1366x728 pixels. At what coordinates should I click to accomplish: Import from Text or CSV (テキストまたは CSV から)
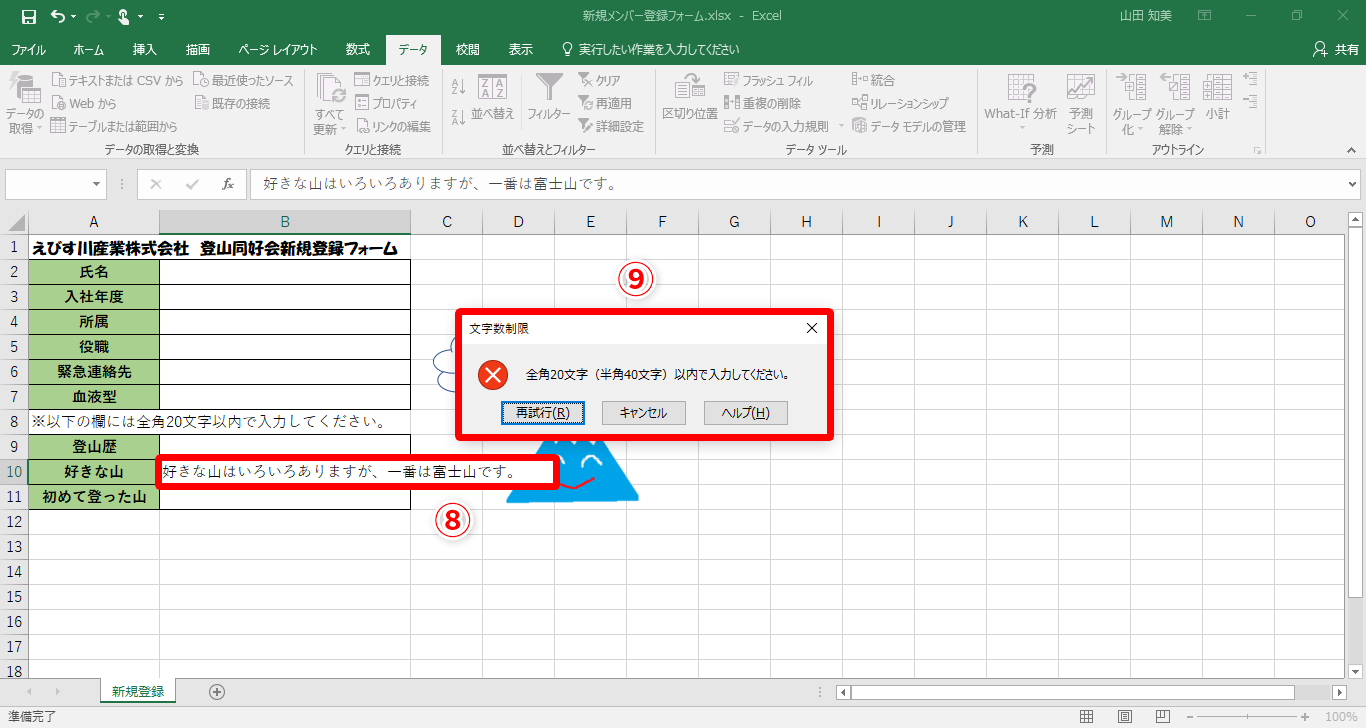click(117, 80)
